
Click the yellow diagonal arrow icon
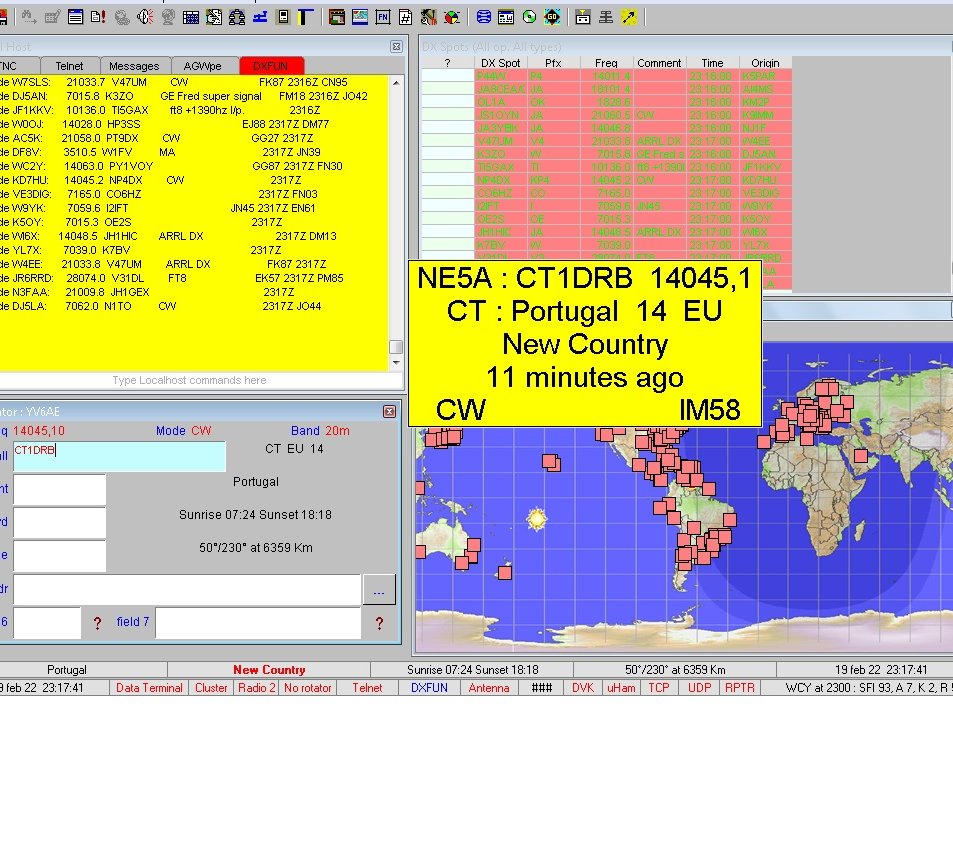coord(629,17)
